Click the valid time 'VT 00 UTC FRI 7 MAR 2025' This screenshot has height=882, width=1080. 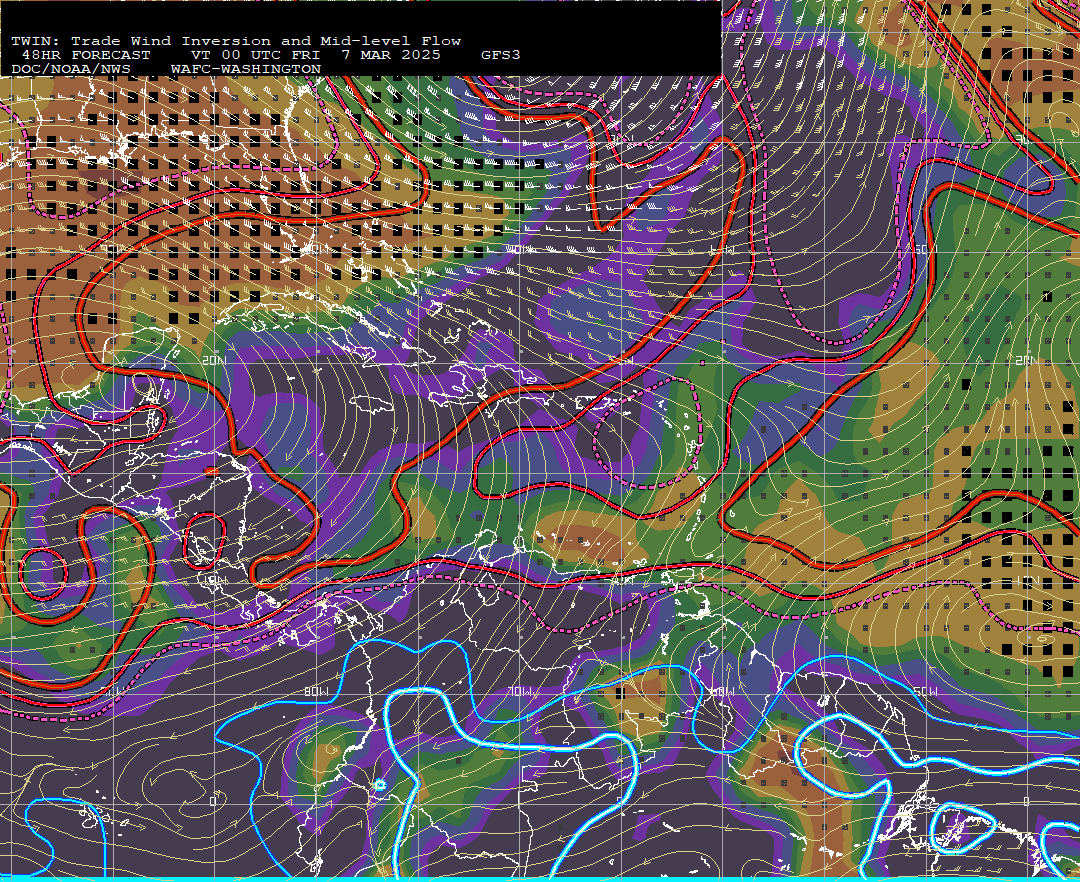point(315,55)
